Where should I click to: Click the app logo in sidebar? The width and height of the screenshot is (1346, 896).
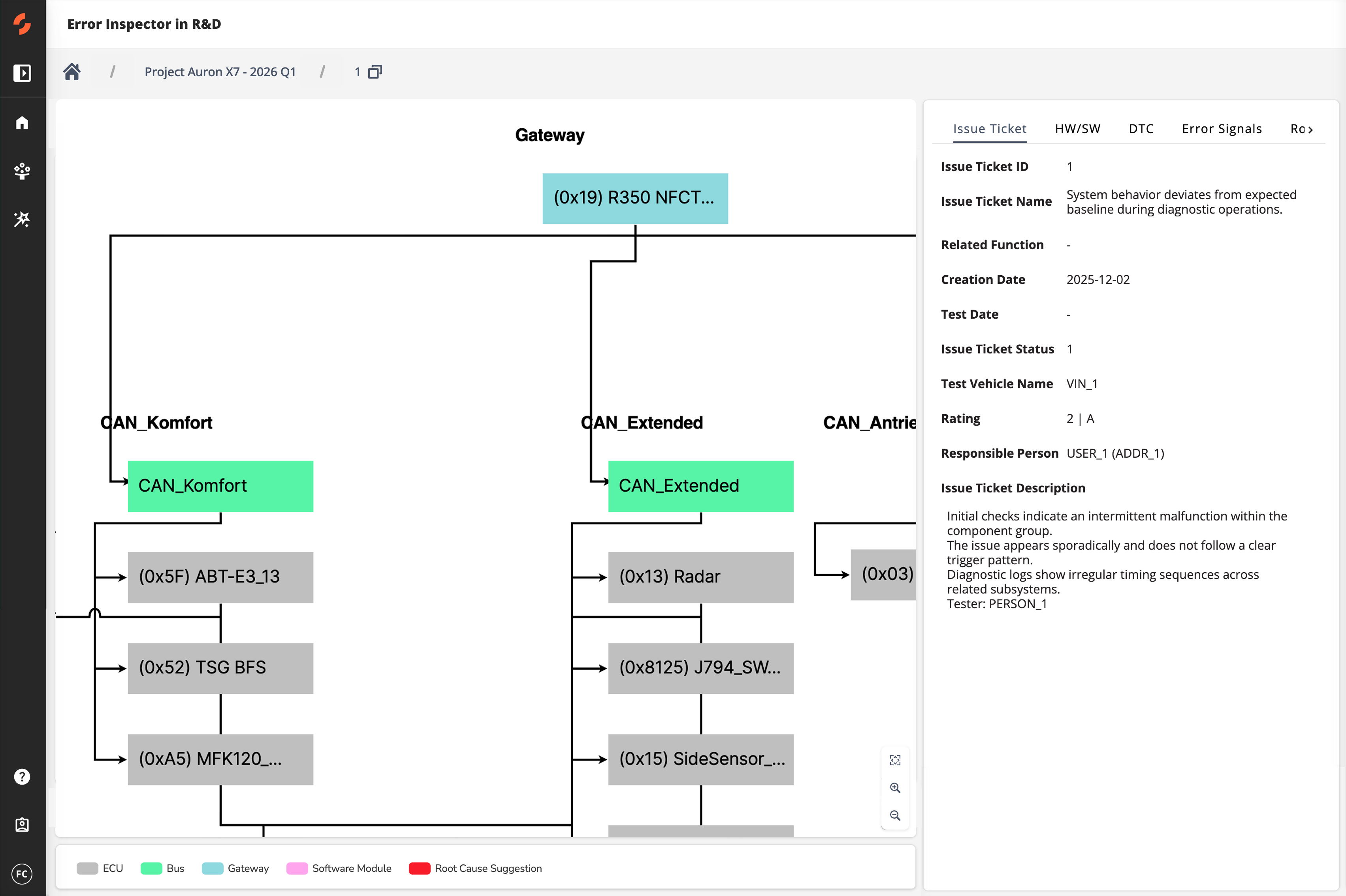pos(22,24)
